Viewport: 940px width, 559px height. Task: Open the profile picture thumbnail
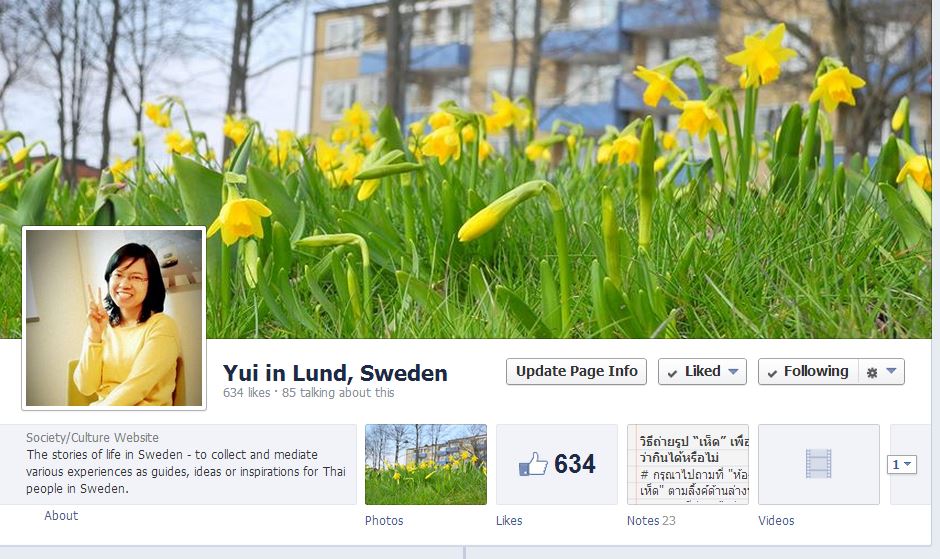(114, 318)
